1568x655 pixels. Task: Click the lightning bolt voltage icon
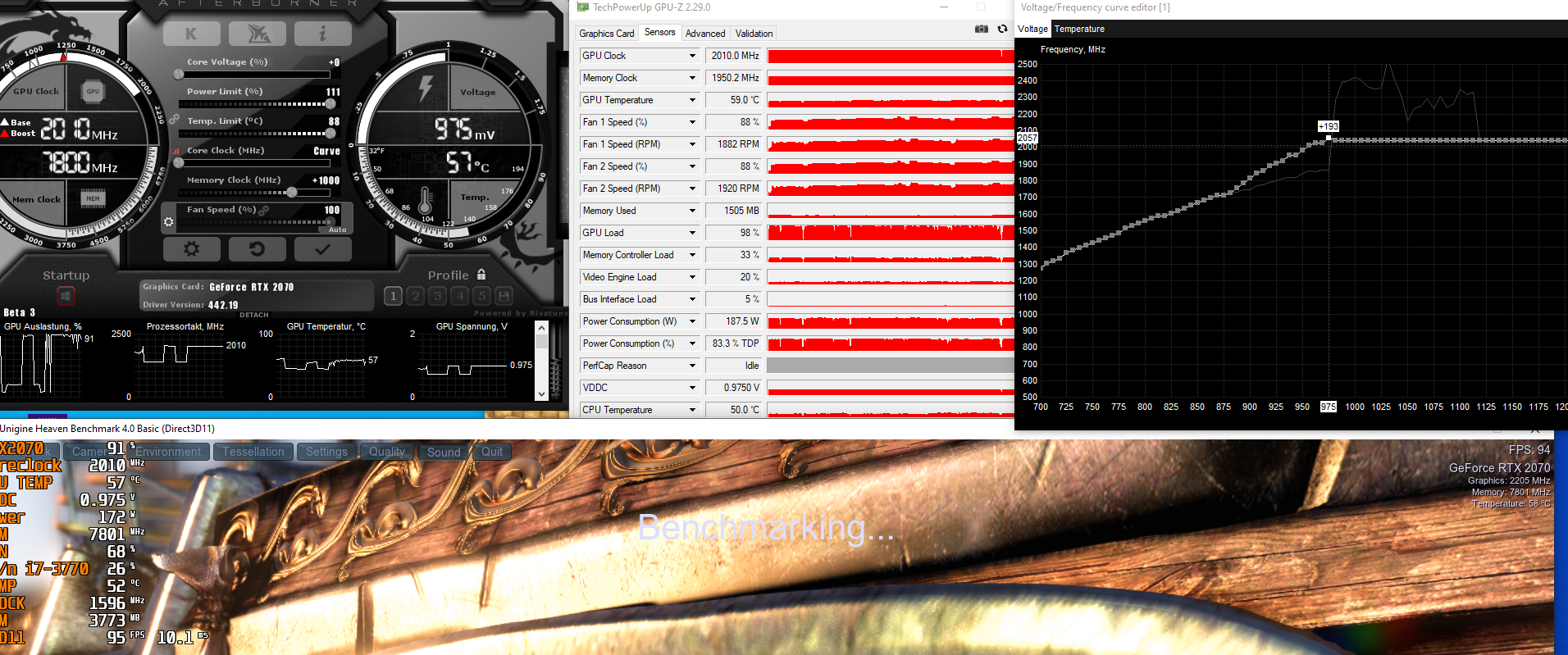tap(426, 89)
